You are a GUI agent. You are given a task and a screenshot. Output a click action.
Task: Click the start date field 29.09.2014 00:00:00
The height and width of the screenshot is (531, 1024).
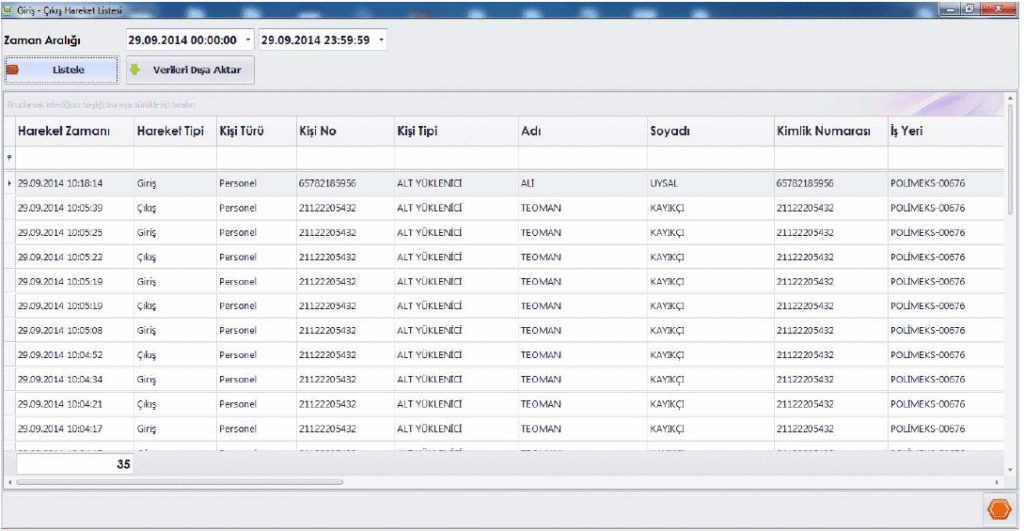click(181, 40)
